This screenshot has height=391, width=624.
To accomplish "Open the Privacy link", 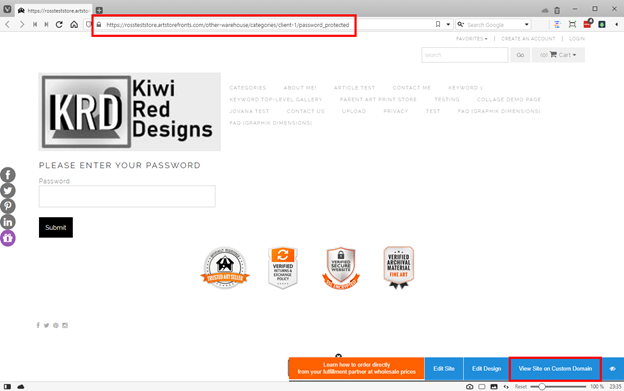I will [396, 111].
